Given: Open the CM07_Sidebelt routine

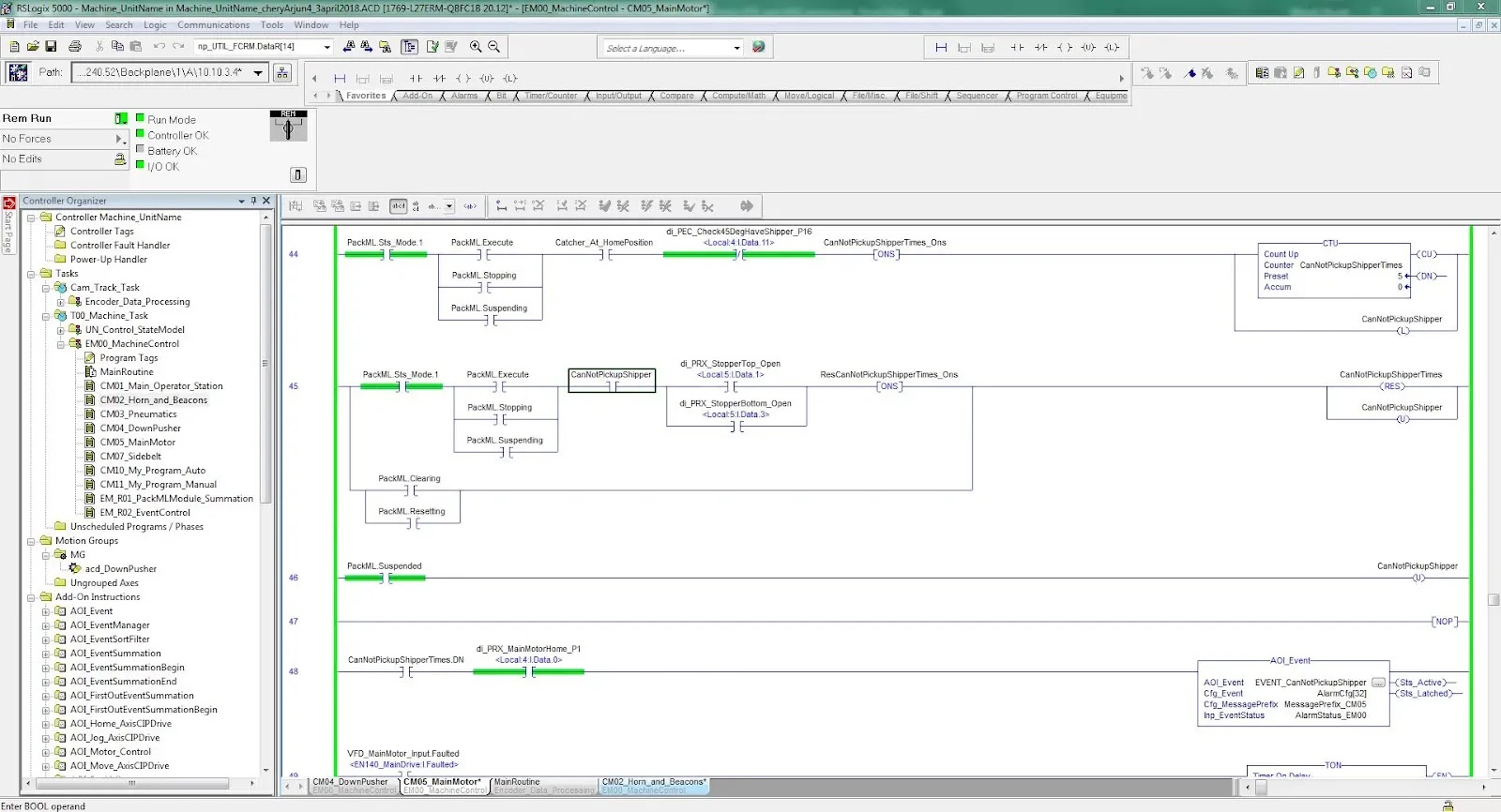Looking at the screenshot, I should pyautogui.click(x=130, y=457).
